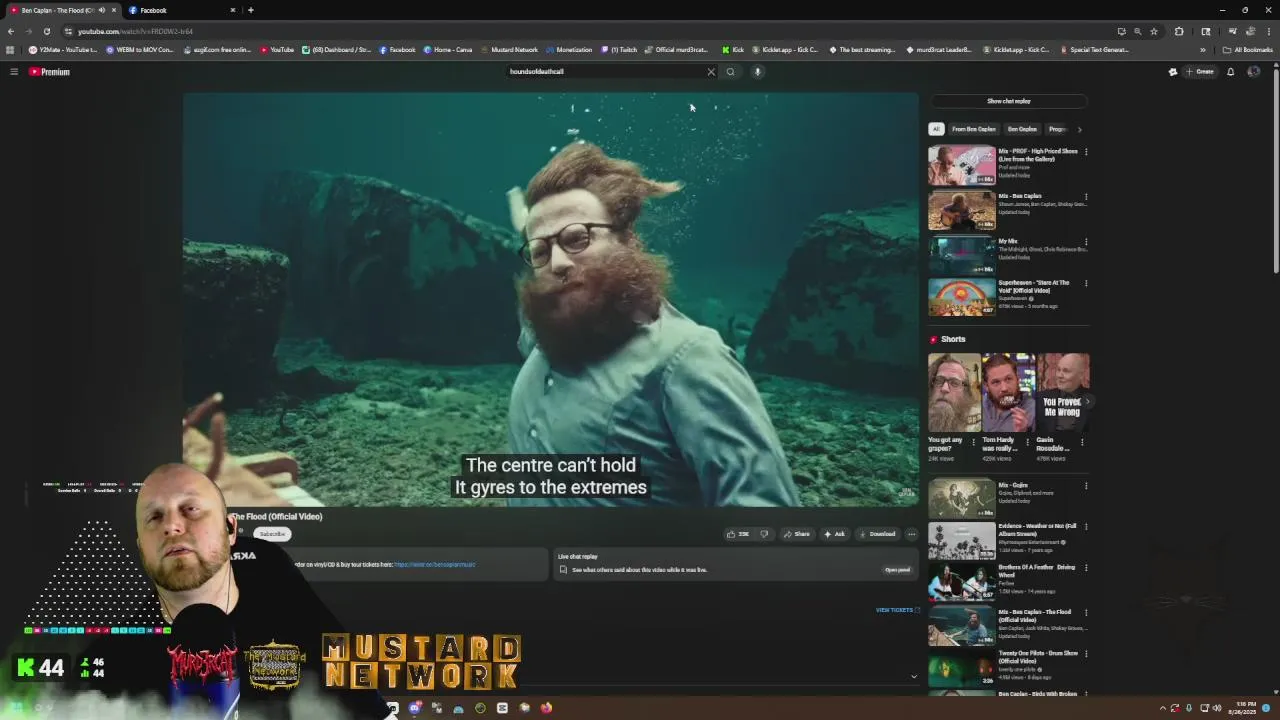The width and height of the screenshot is (1280, 720).
Task: Open YouTube notifications bell
Action: pos(1230,72)
